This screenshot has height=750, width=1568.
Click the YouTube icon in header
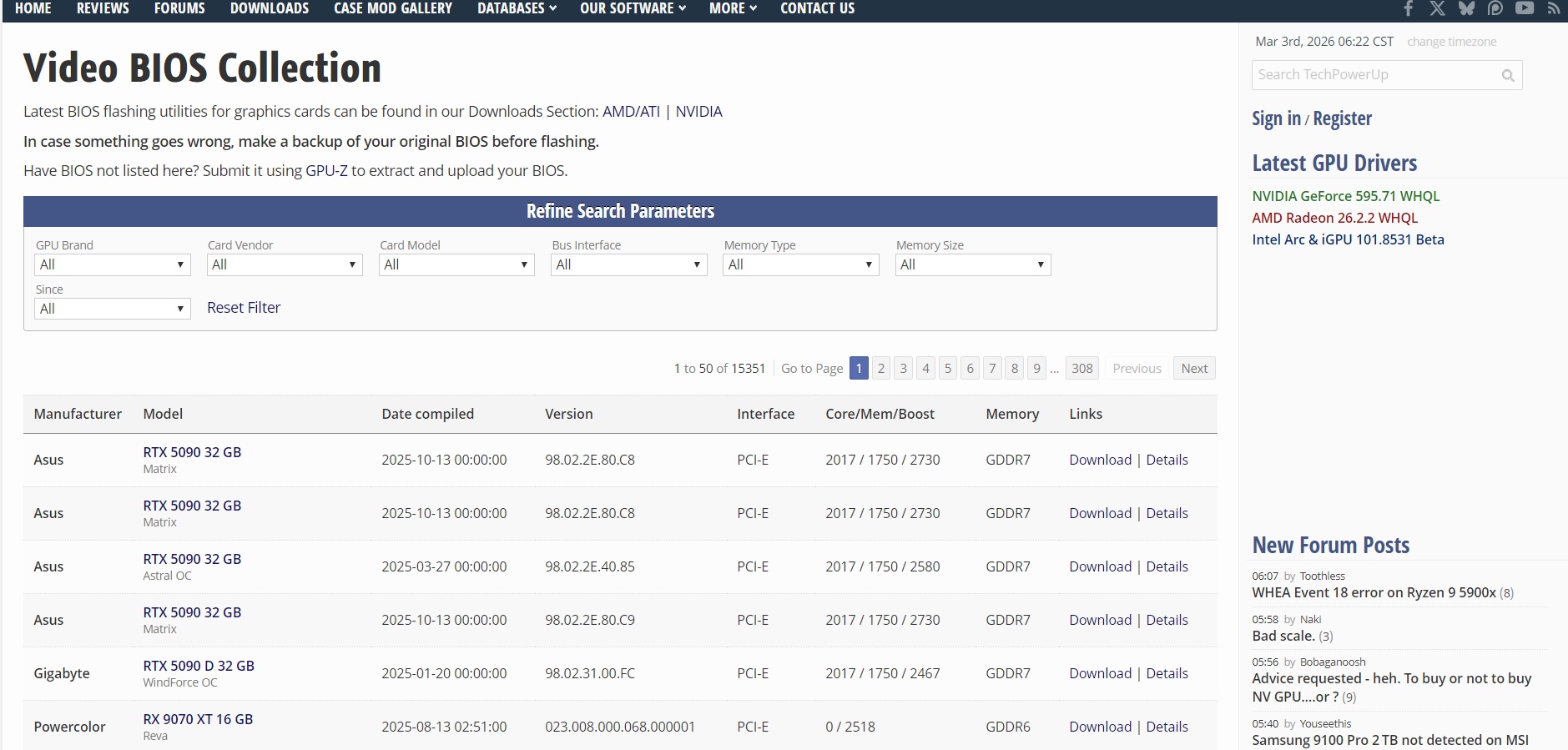[x=1525, y=8]
